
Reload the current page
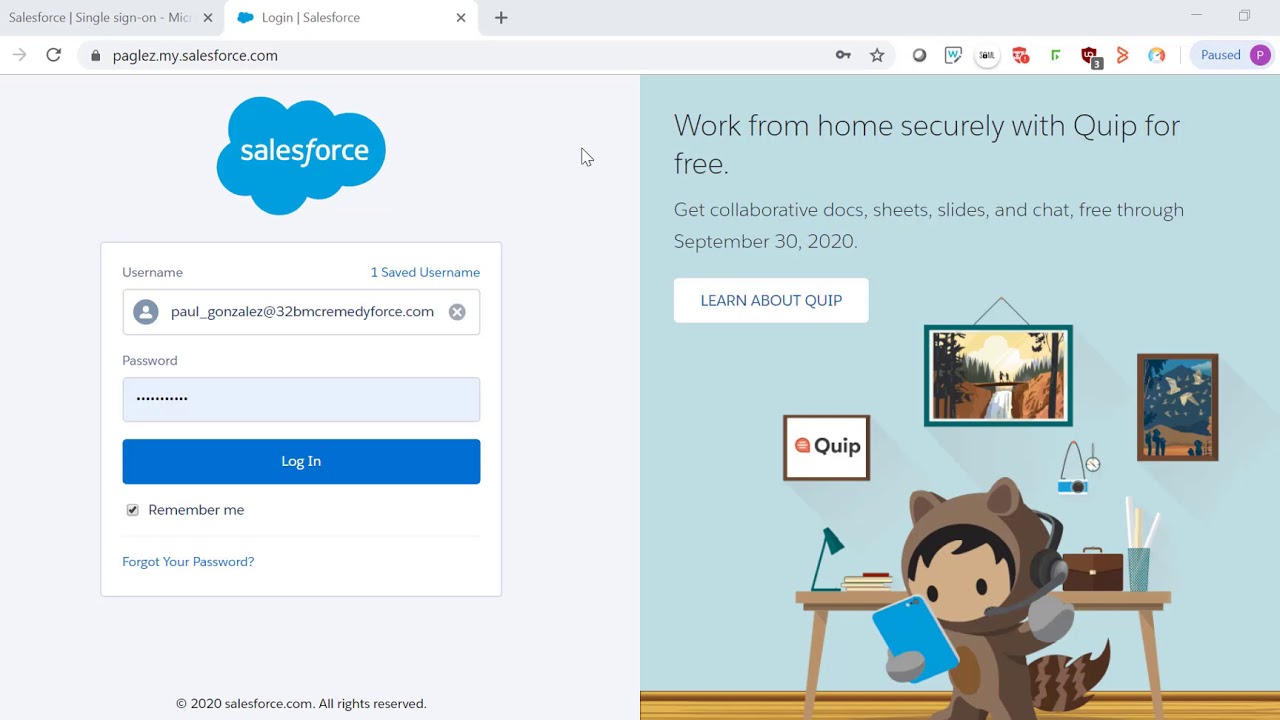(54, 55)
